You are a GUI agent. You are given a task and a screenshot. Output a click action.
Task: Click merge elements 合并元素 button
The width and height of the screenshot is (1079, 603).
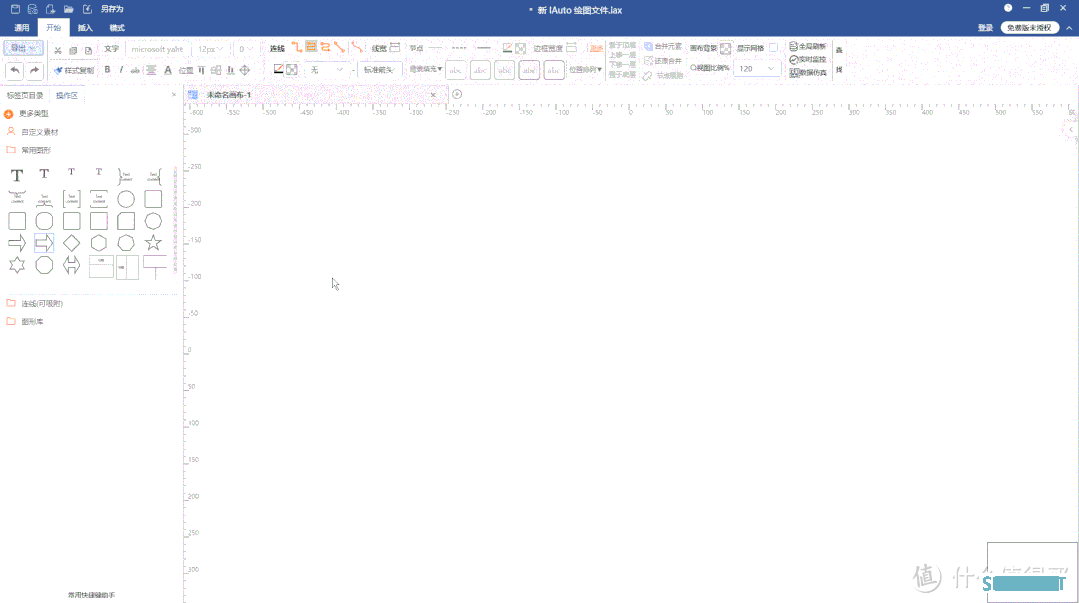click(663, 46)
